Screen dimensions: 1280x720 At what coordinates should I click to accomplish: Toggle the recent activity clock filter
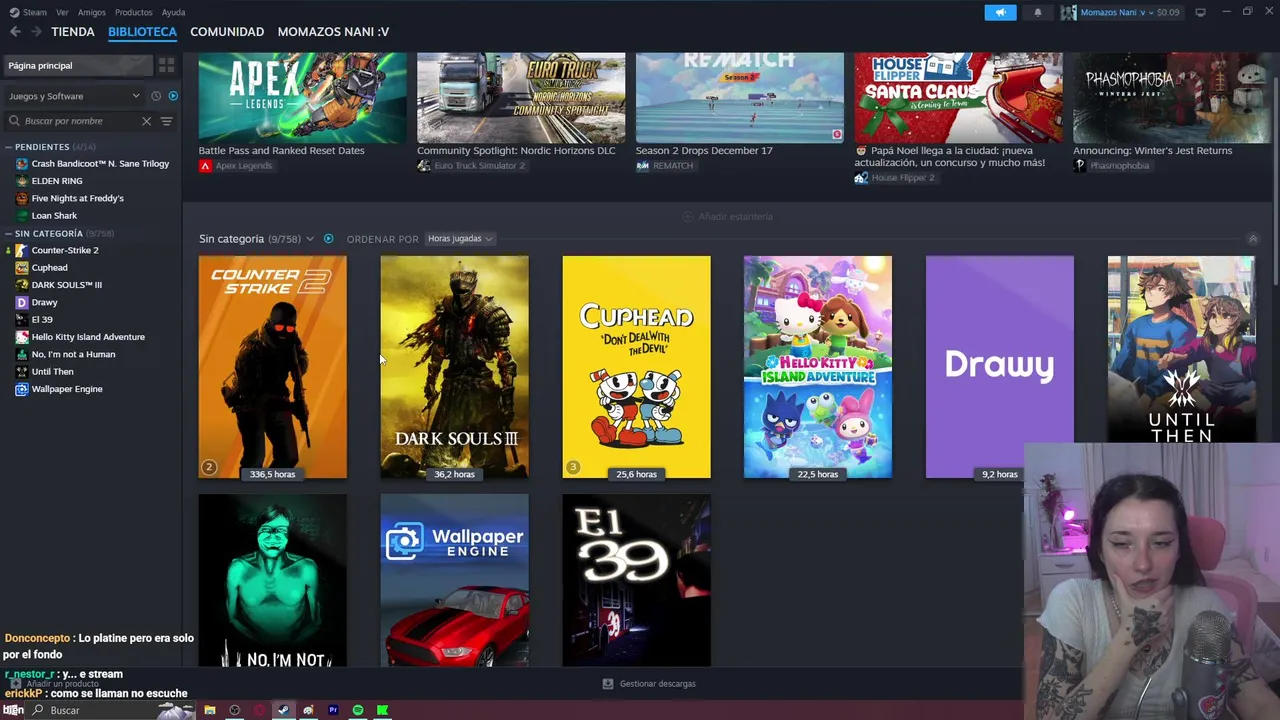pyautogui.click(x=156, y=96)
